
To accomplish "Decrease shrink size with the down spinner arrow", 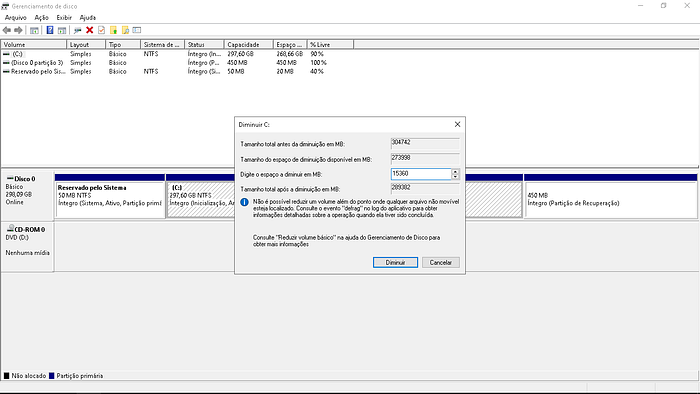I will 455,177.
